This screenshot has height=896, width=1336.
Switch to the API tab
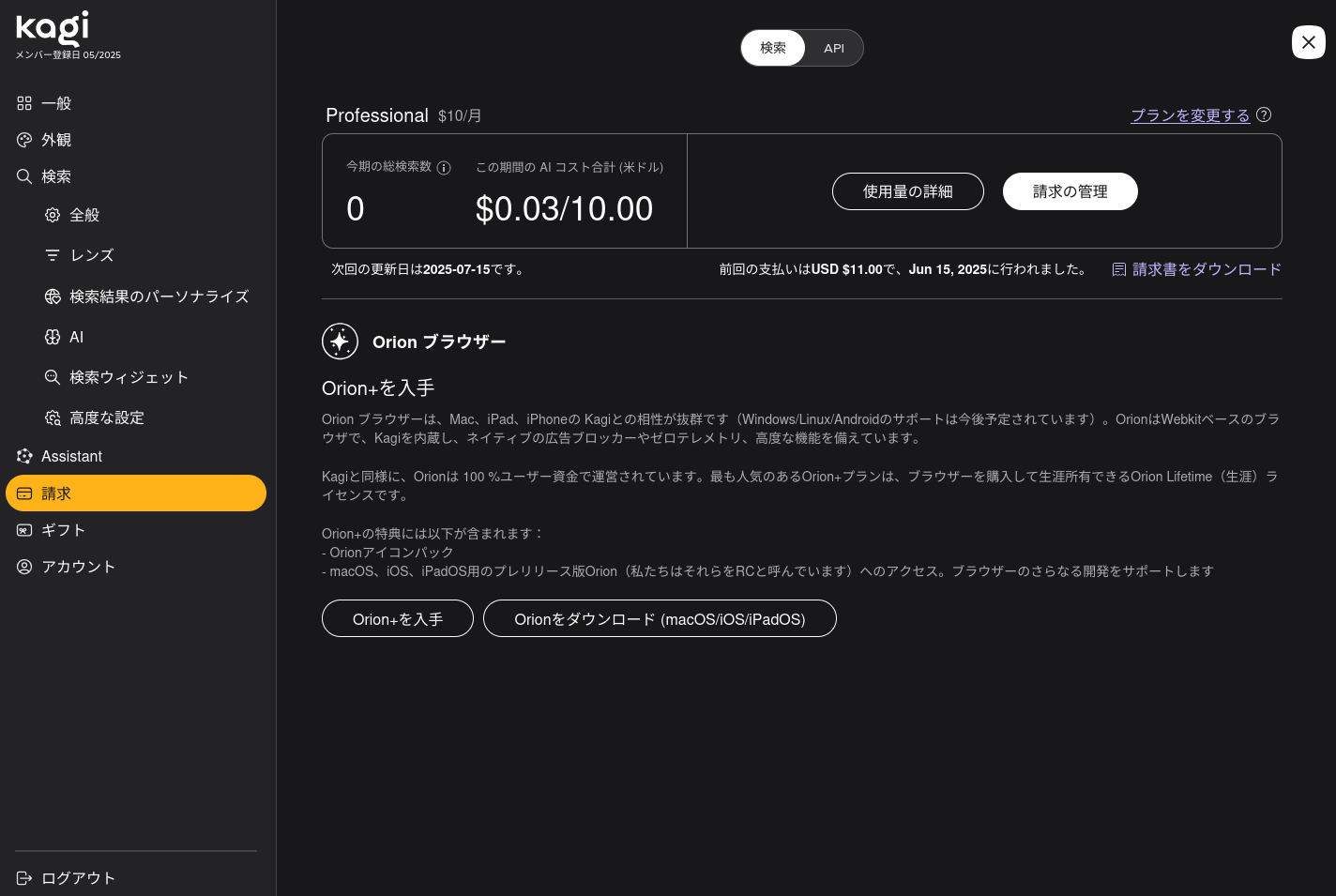pyautogui.click(x=834, y=48)
